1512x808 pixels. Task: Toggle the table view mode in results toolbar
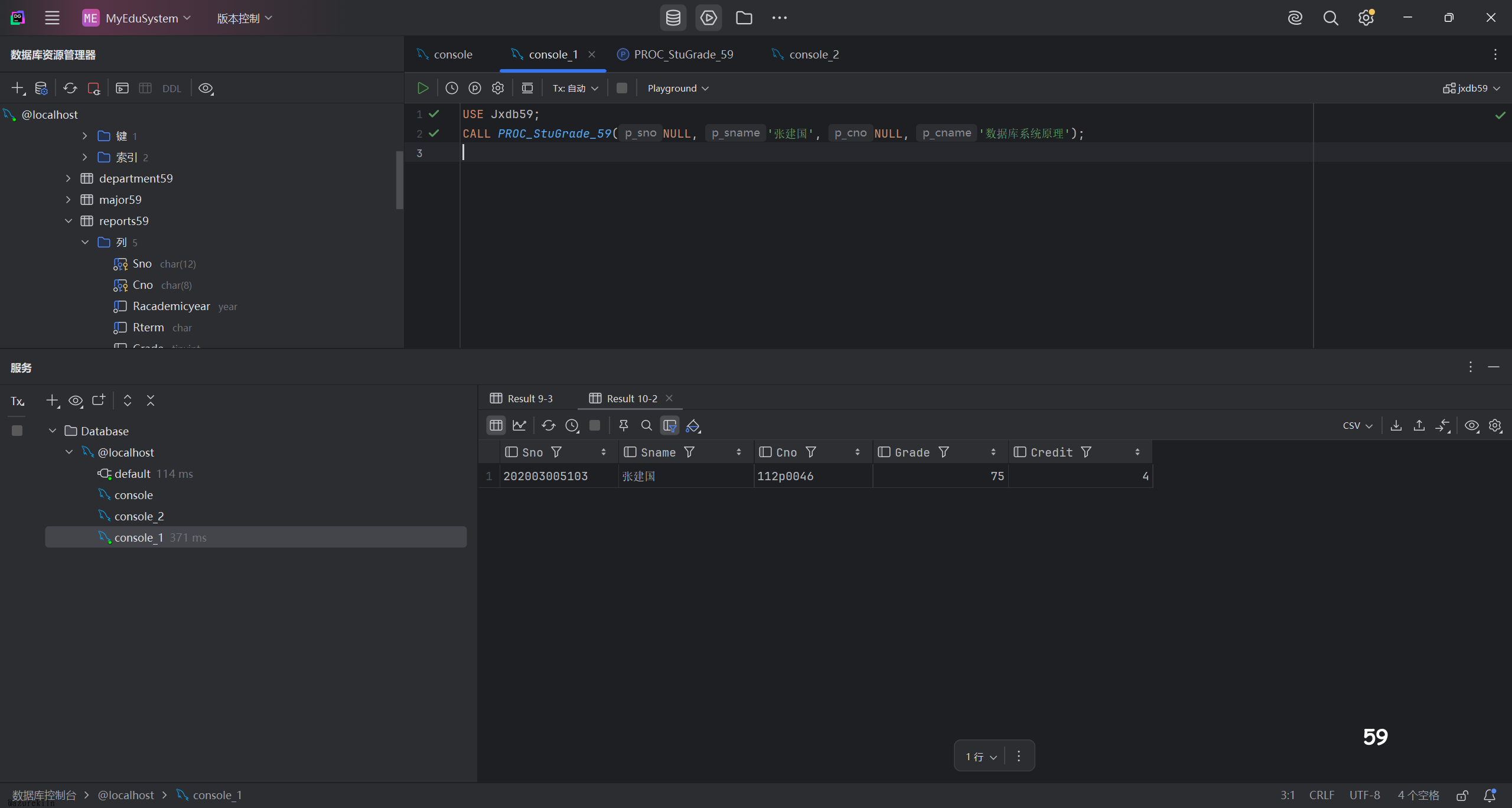[496, 425]
